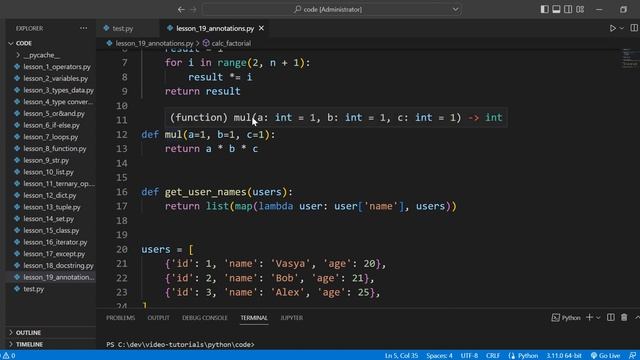Choose interpreter 3.11.0 64-bit
The image size is (640, 360).
564,356
